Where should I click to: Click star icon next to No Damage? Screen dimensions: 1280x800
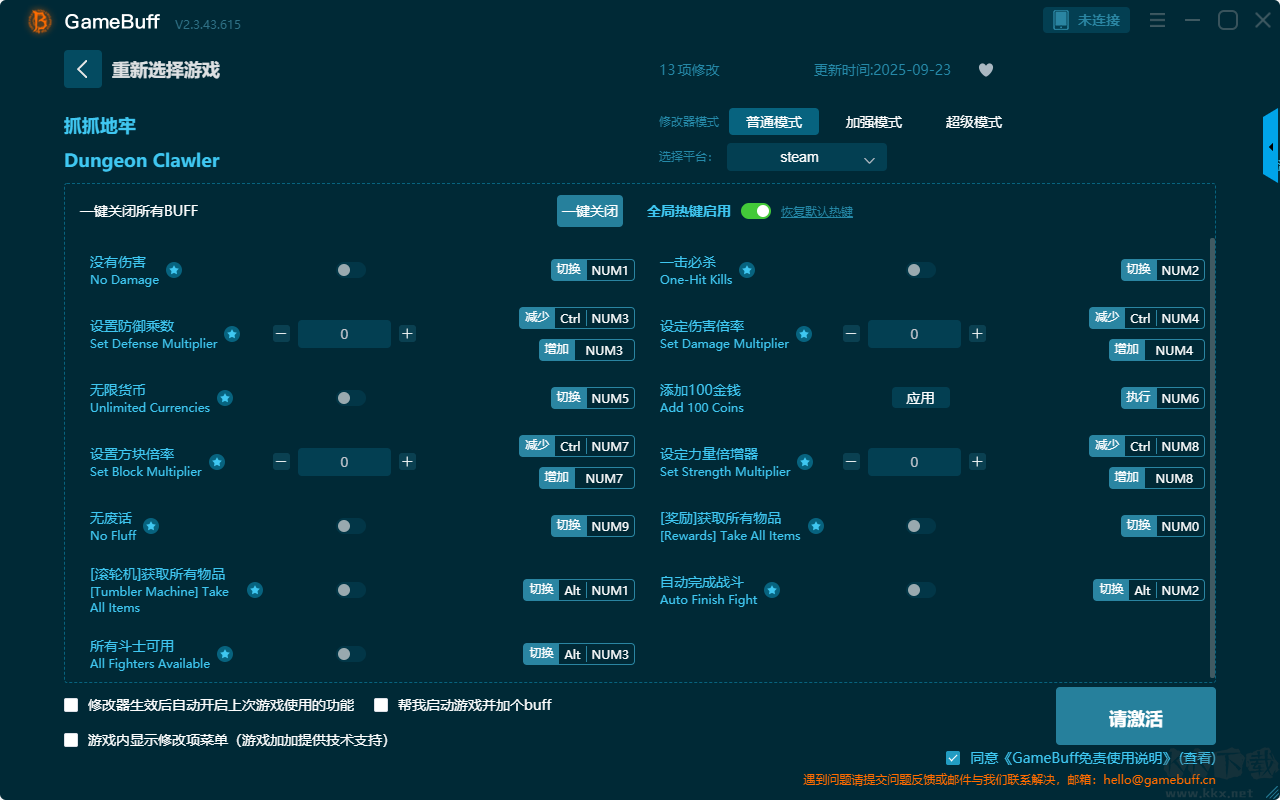174,270
